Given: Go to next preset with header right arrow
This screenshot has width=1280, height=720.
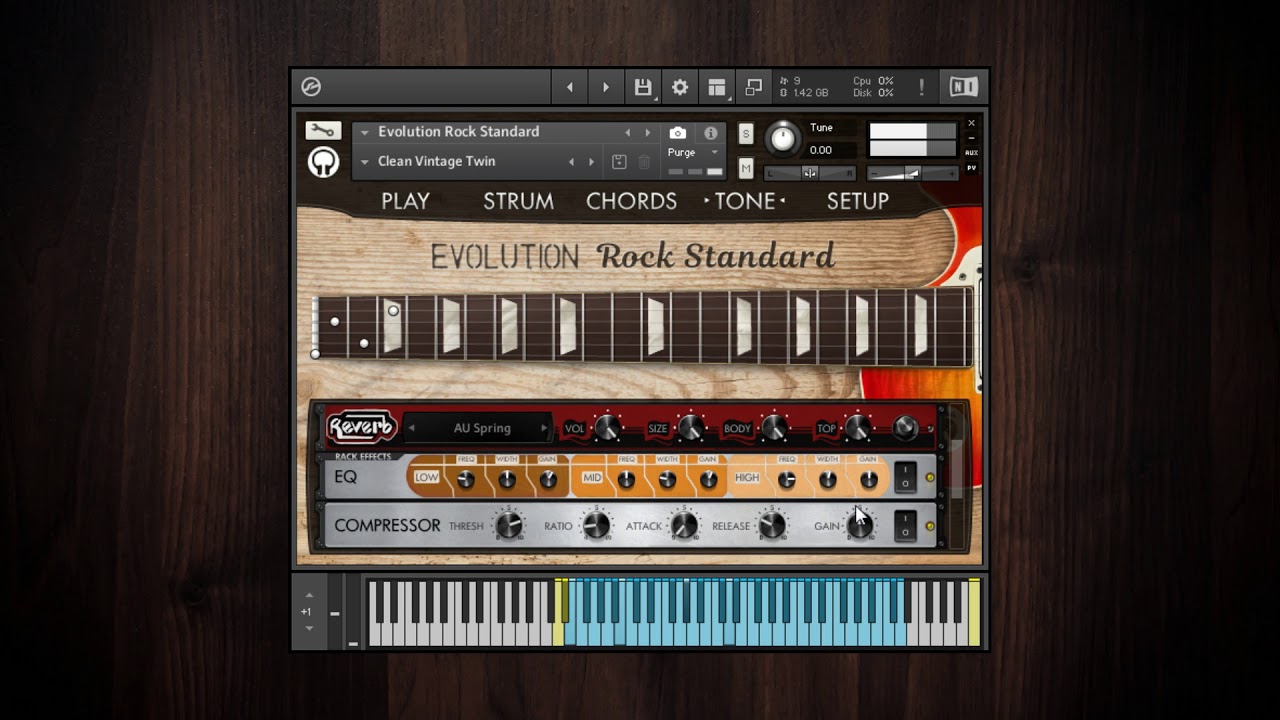Looking at the screenshot, I should pyautogui.click(x=605, y=87).
